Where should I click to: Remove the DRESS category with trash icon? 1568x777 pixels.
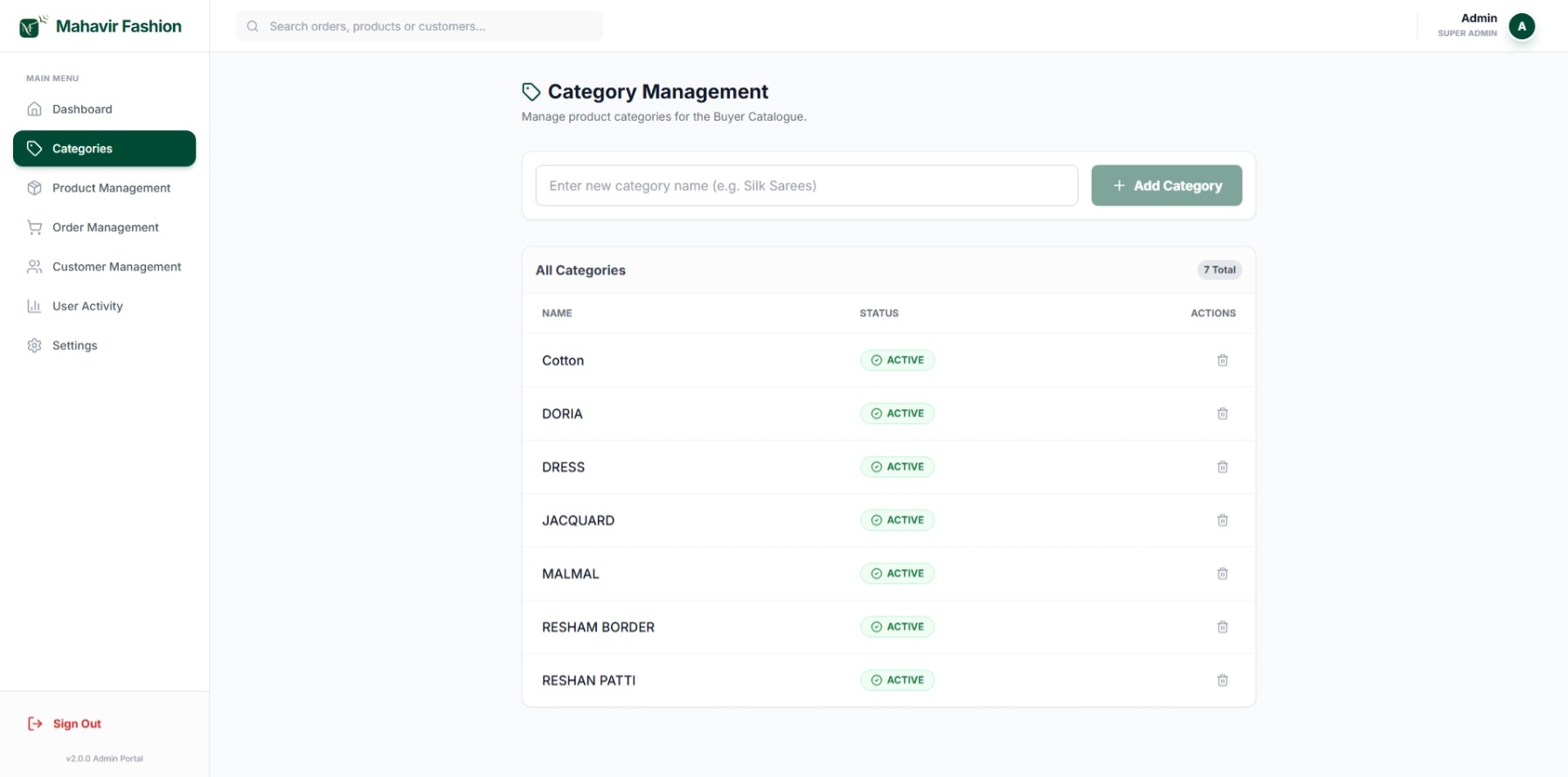pyautogui.click(x=1222, y=467)
